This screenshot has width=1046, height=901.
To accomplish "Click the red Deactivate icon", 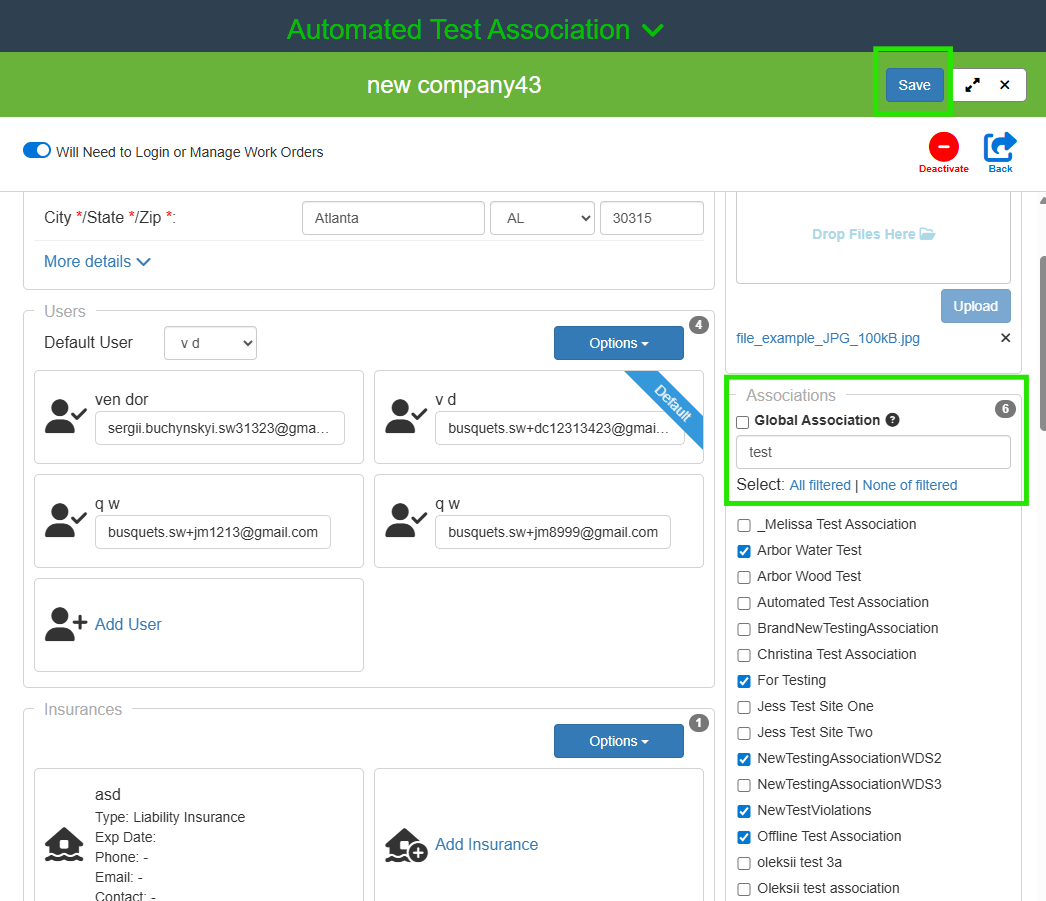I will pos(943,148).
